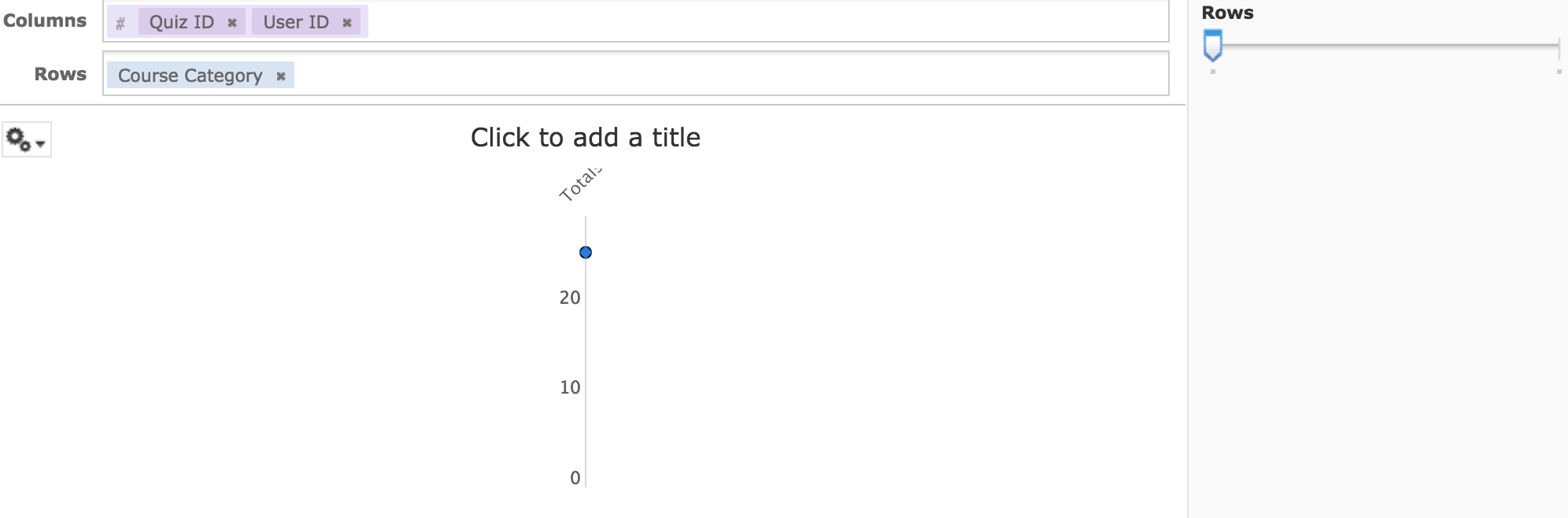
Task: Select the Quiz ID field chip
Action: pyautogui.click(x=181, y=22)
